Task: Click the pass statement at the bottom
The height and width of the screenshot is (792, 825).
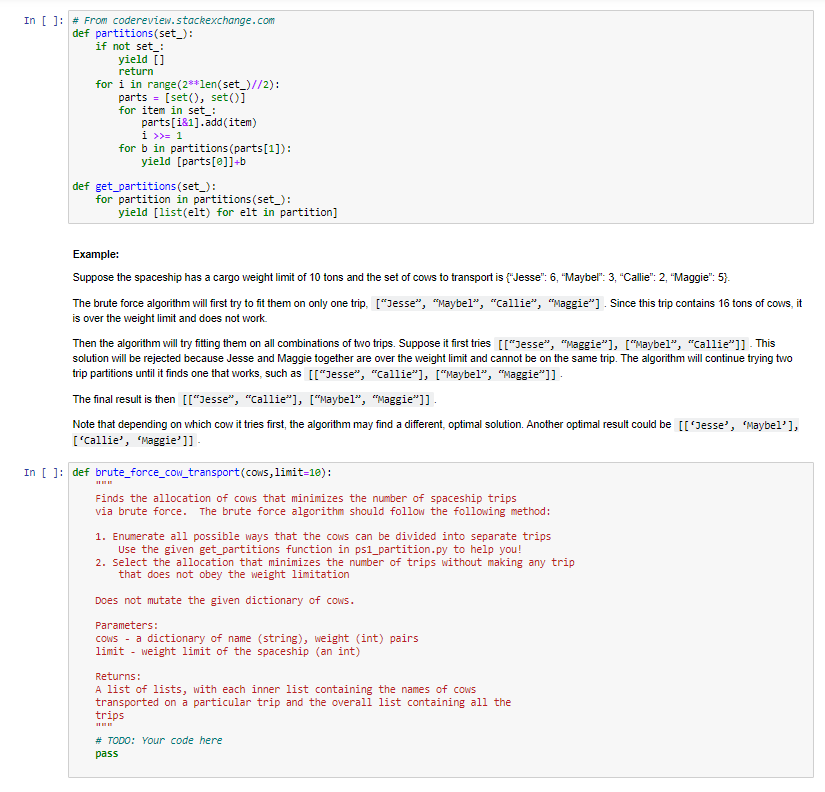Action: pyautogui.click(x=106, y=753)
